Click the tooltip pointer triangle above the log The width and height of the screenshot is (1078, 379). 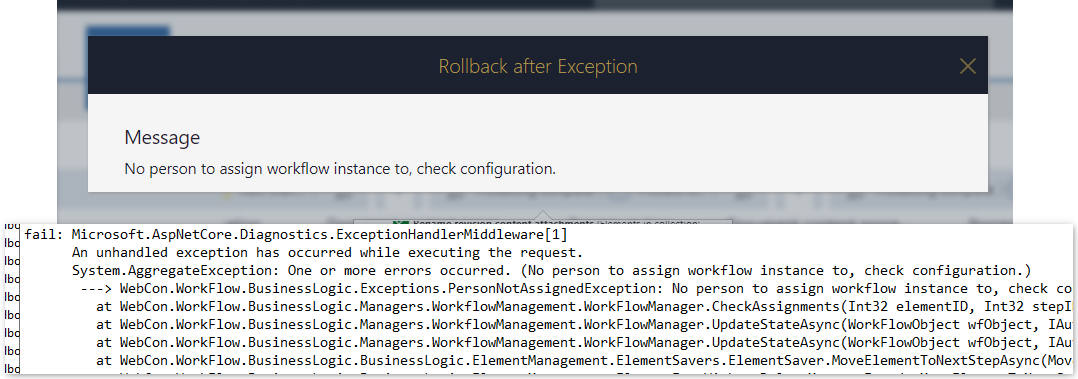[x=542, y=217]
